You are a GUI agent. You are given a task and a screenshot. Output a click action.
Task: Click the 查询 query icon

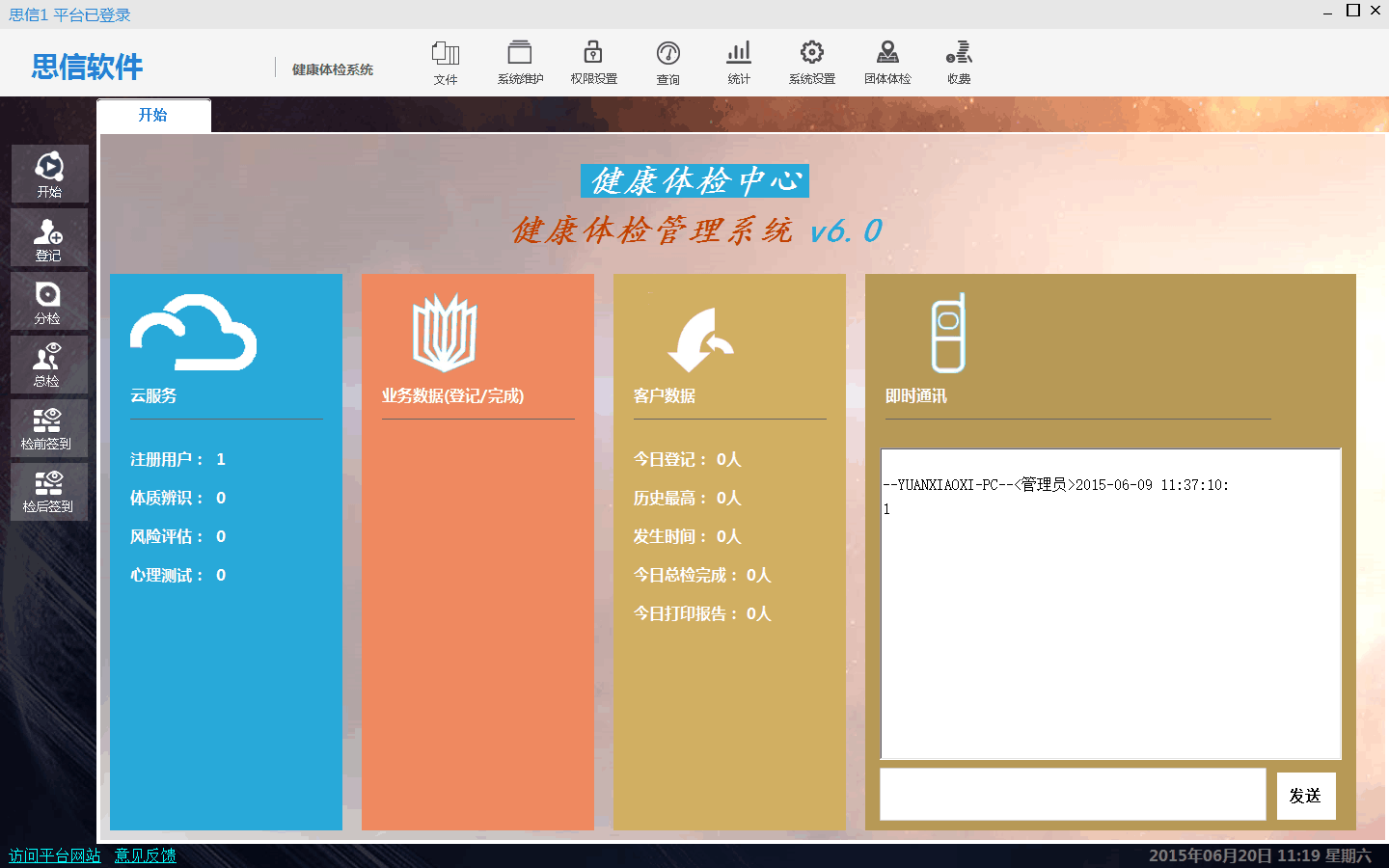coord(667,63)
